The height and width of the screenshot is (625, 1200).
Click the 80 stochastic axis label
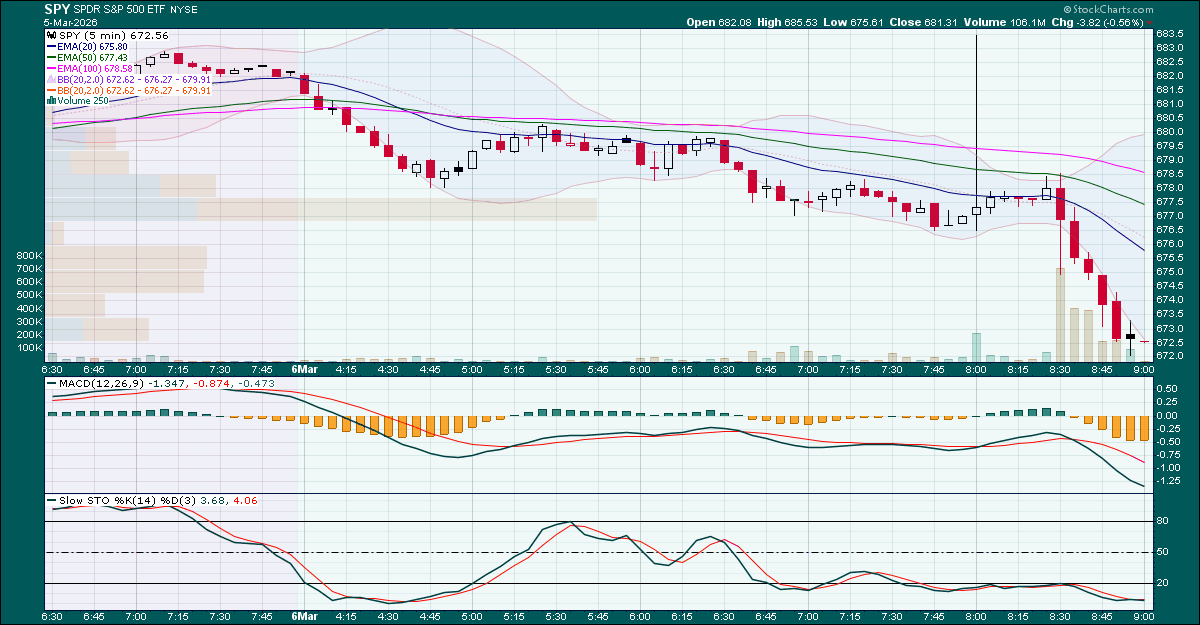point(1164,521)
